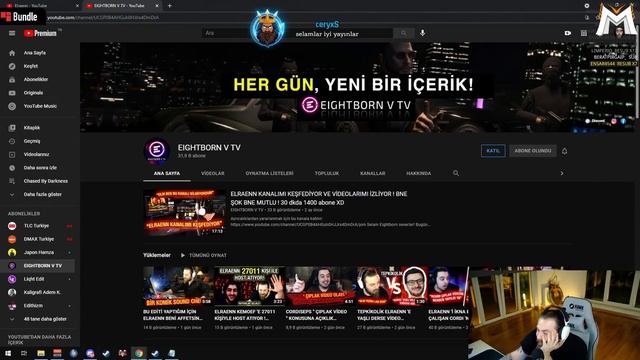The height and width of the screenshot is (360, 640).
Task: Open TEPKİKOLİK VS video thumbnail
Action: click(392, 286)
